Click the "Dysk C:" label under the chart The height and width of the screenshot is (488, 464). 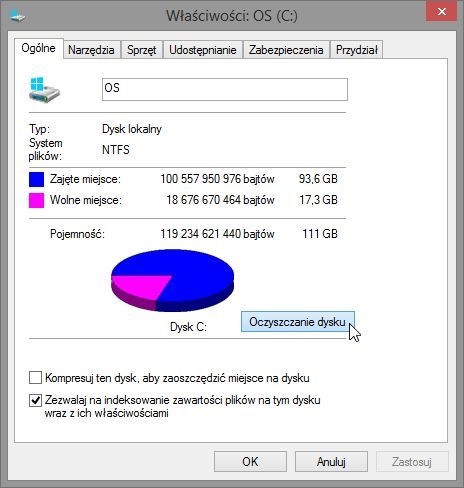188,327
